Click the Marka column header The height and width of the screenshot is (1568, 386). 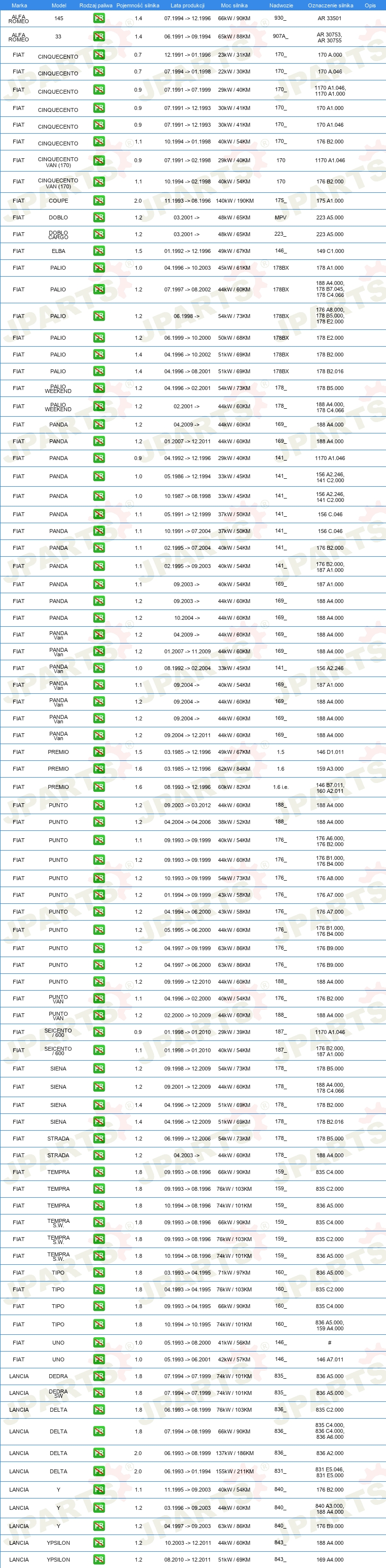19,5
